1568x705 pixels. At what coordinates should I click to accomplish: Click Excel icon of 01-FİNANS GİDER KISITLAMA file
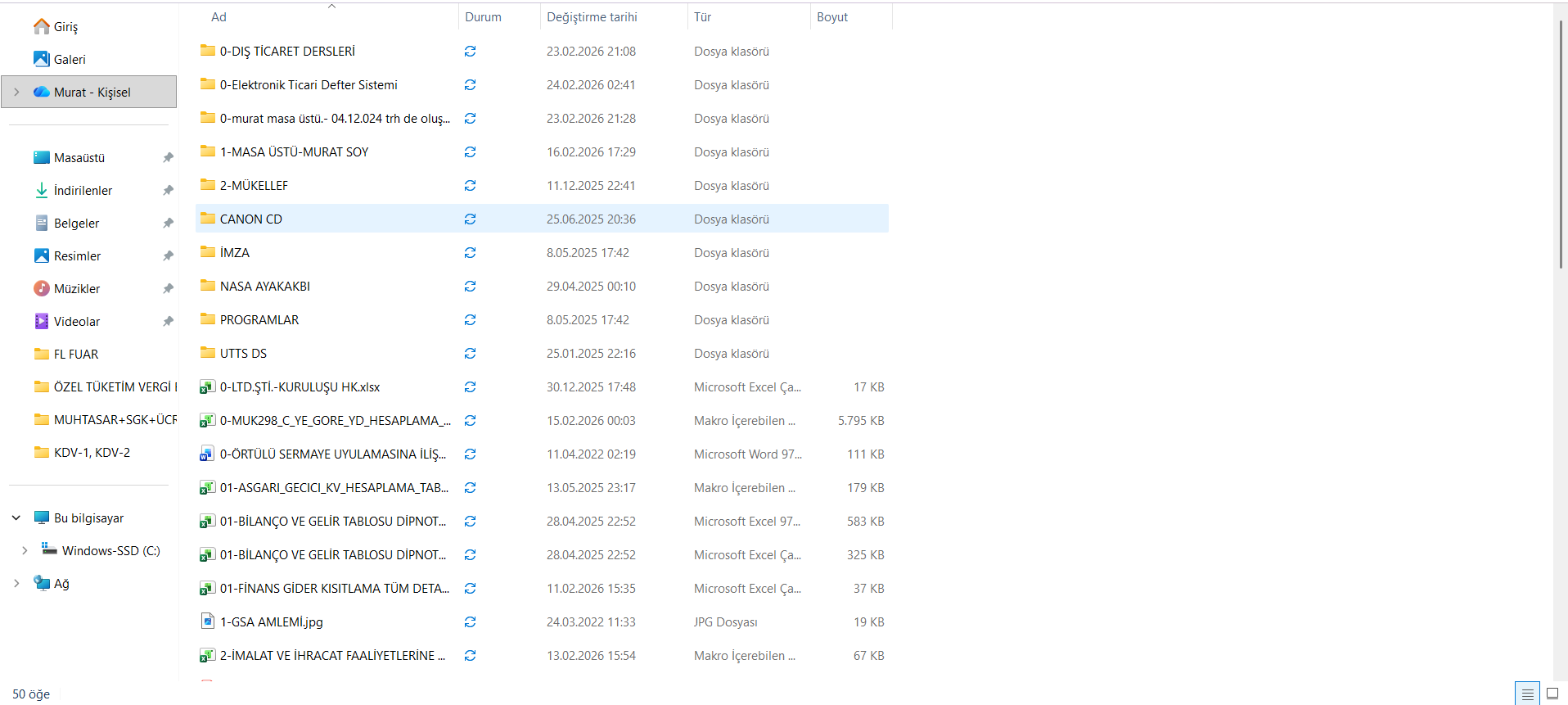(x=208, y=589)
